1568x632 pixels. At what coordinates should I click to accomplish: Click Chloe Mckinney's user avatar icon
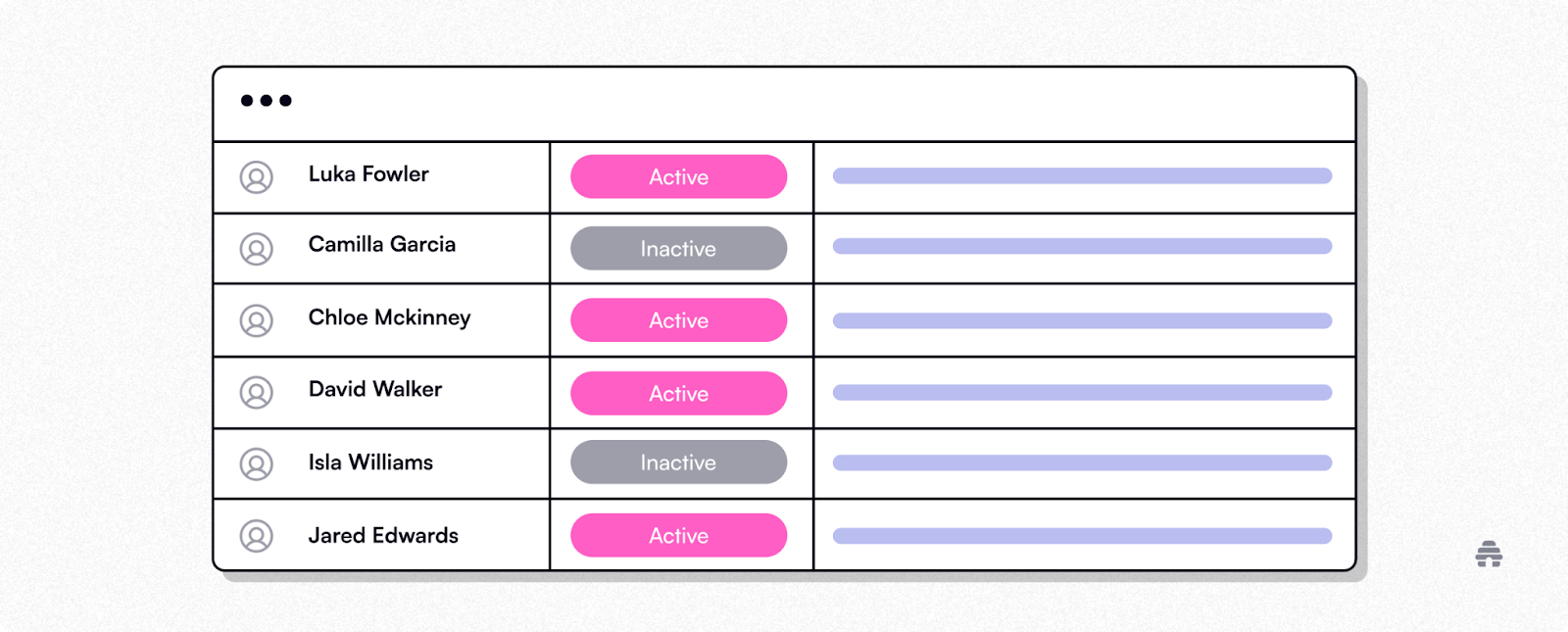[257, 320]
